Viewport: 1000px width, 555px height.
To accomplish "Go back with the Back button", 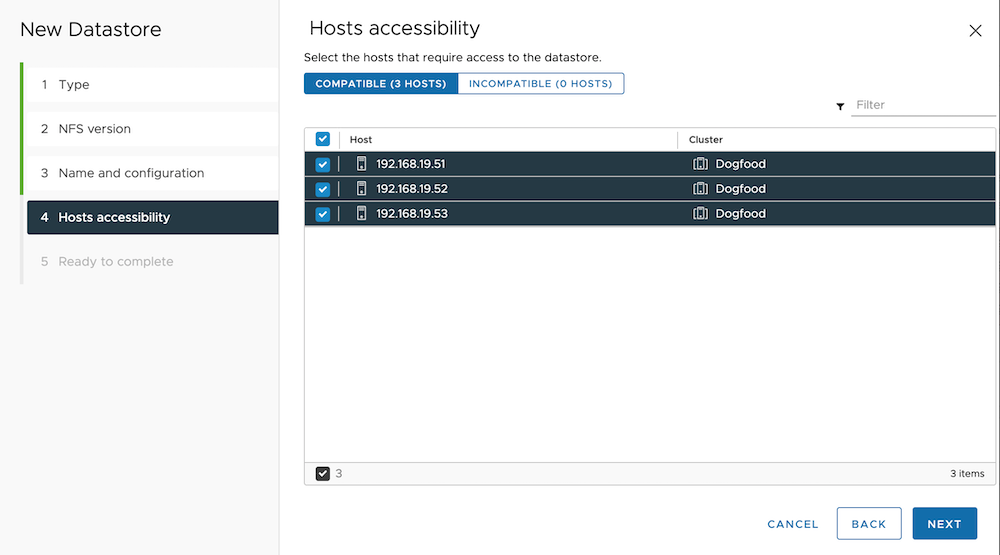I will (x=868, y=524).
